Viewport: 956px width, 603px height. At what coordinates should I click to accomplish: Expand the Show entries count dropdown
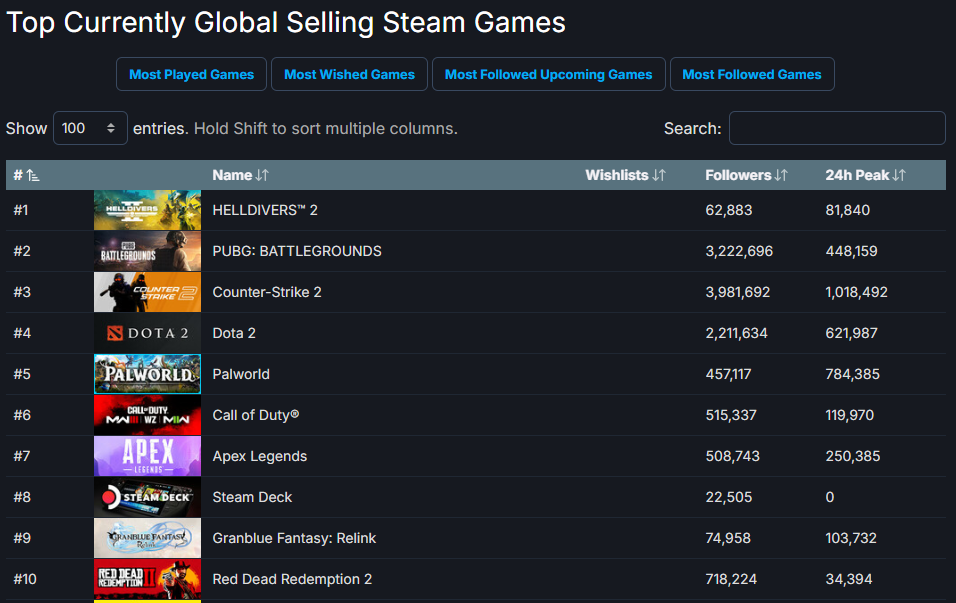(90, 128)
